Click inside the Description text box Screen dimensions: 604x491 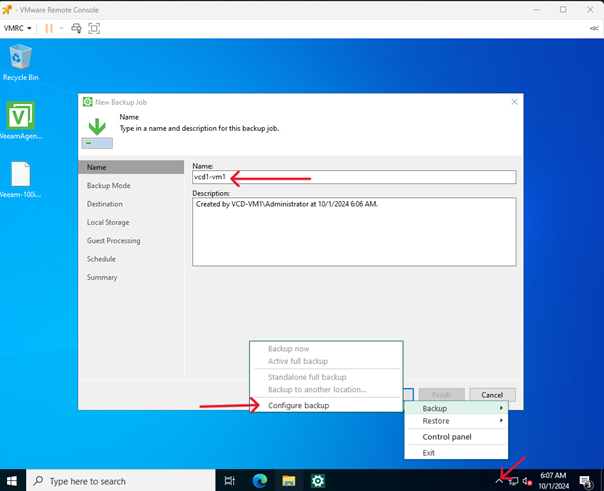(353, 230)
